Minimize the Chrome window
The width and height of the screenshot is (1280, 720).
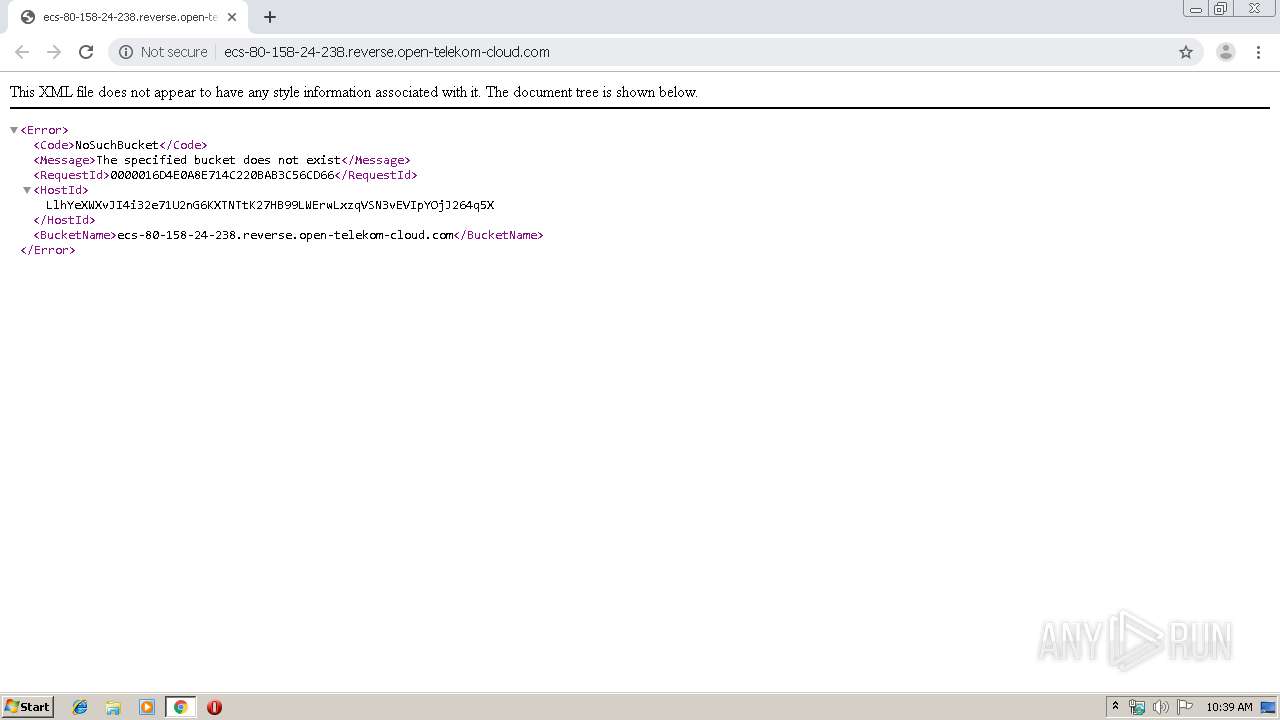coord(1195,9)
